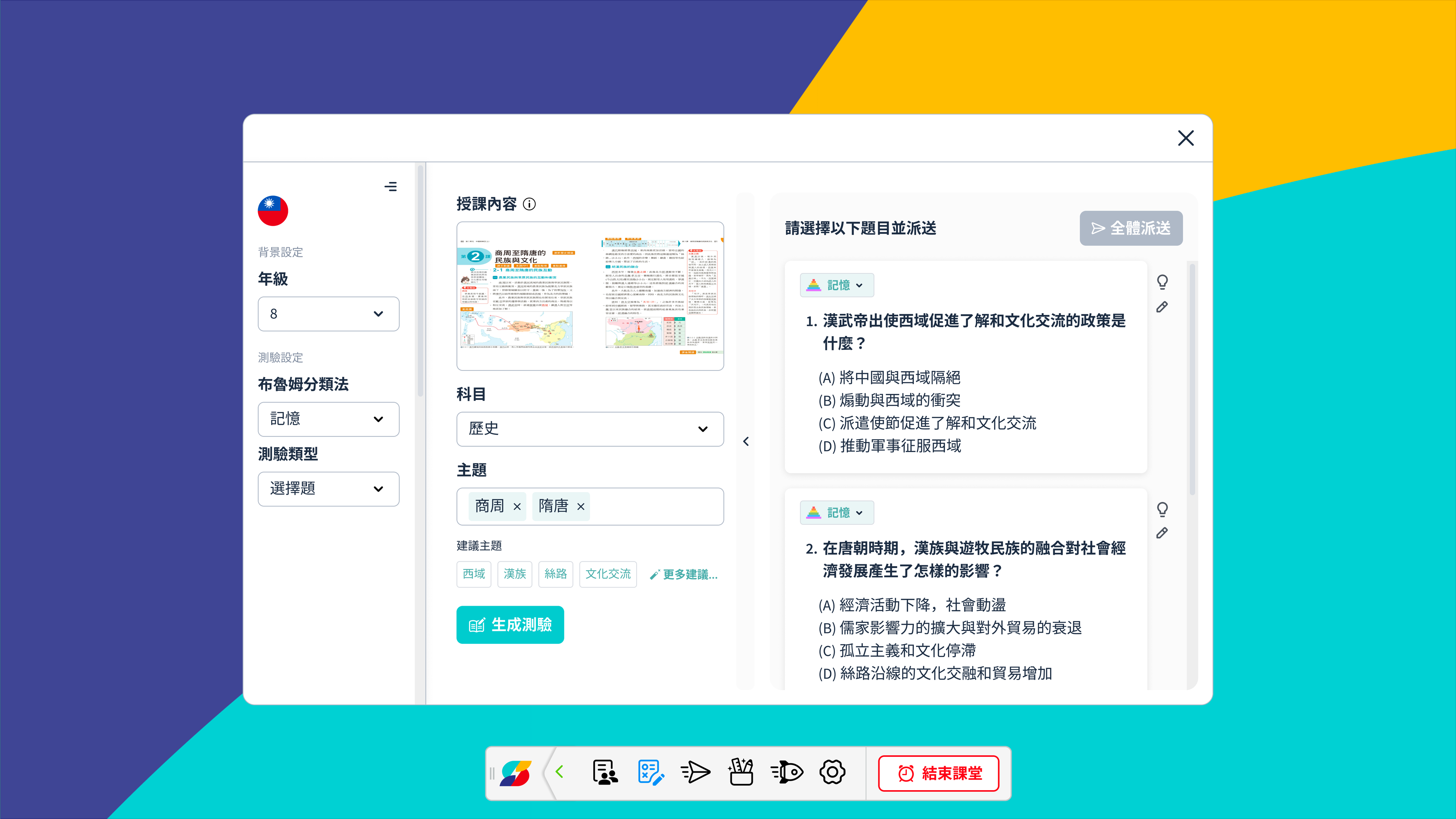Open the 測驗類型 dropdown
The image size is (1456, 819).
tap(328, 489)
